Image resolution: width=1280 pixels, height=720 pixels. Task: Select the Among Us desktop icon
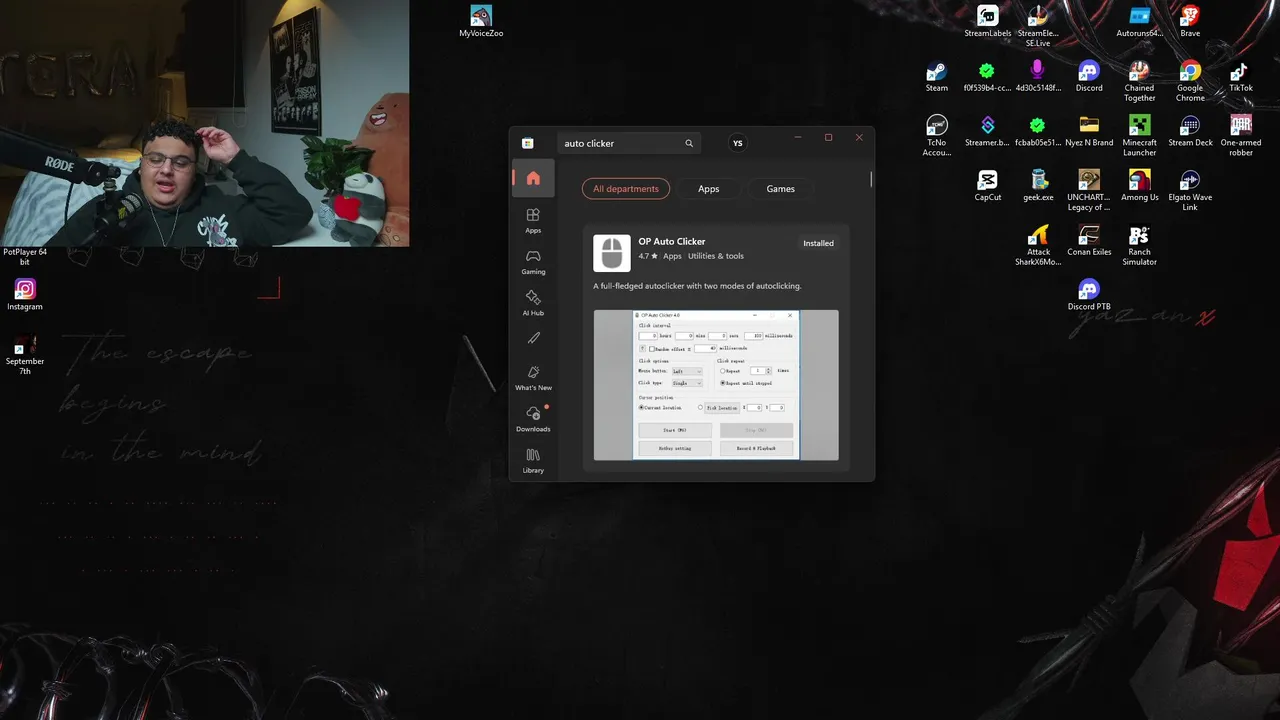click(1139, 186)
